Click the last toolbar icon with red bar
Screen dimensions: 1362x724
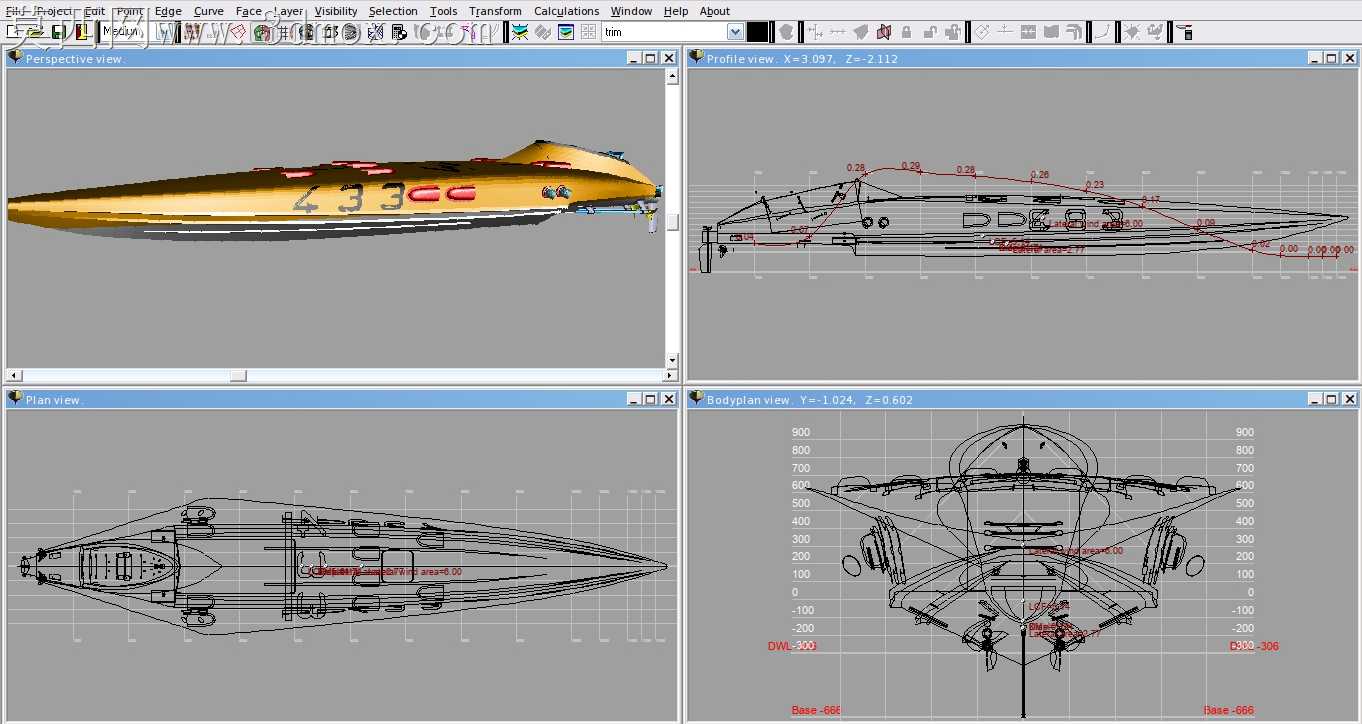click(1185, 32)
